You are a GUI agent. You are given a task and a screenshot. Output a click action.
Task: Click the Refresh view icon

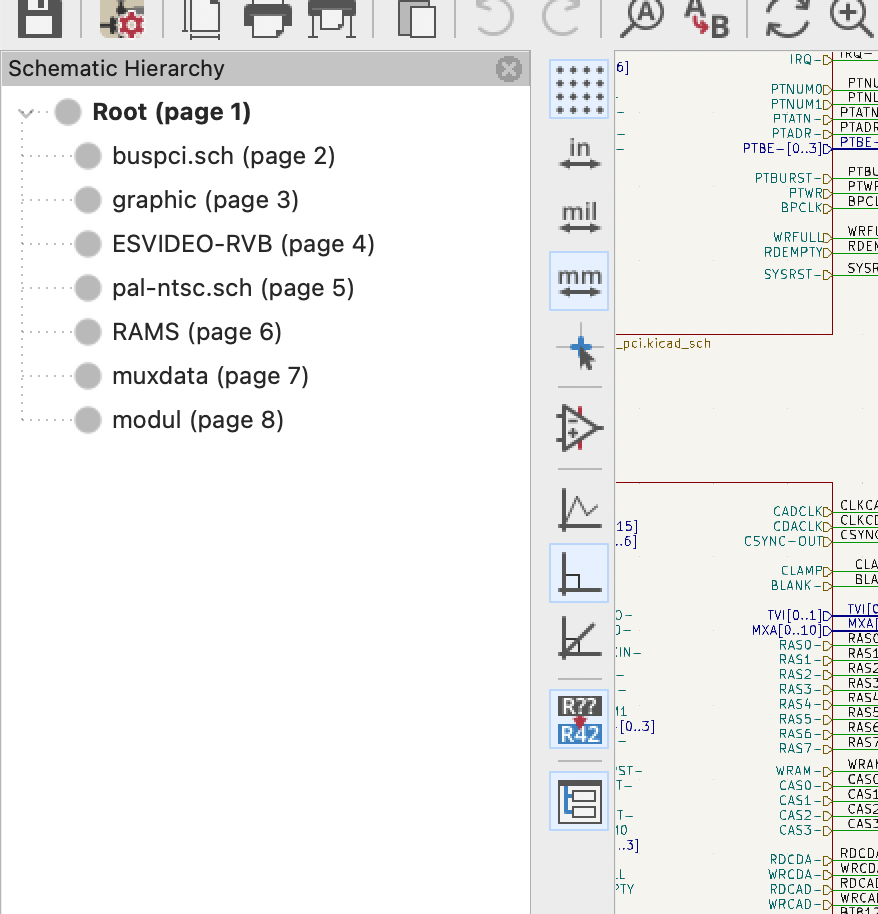787,17
